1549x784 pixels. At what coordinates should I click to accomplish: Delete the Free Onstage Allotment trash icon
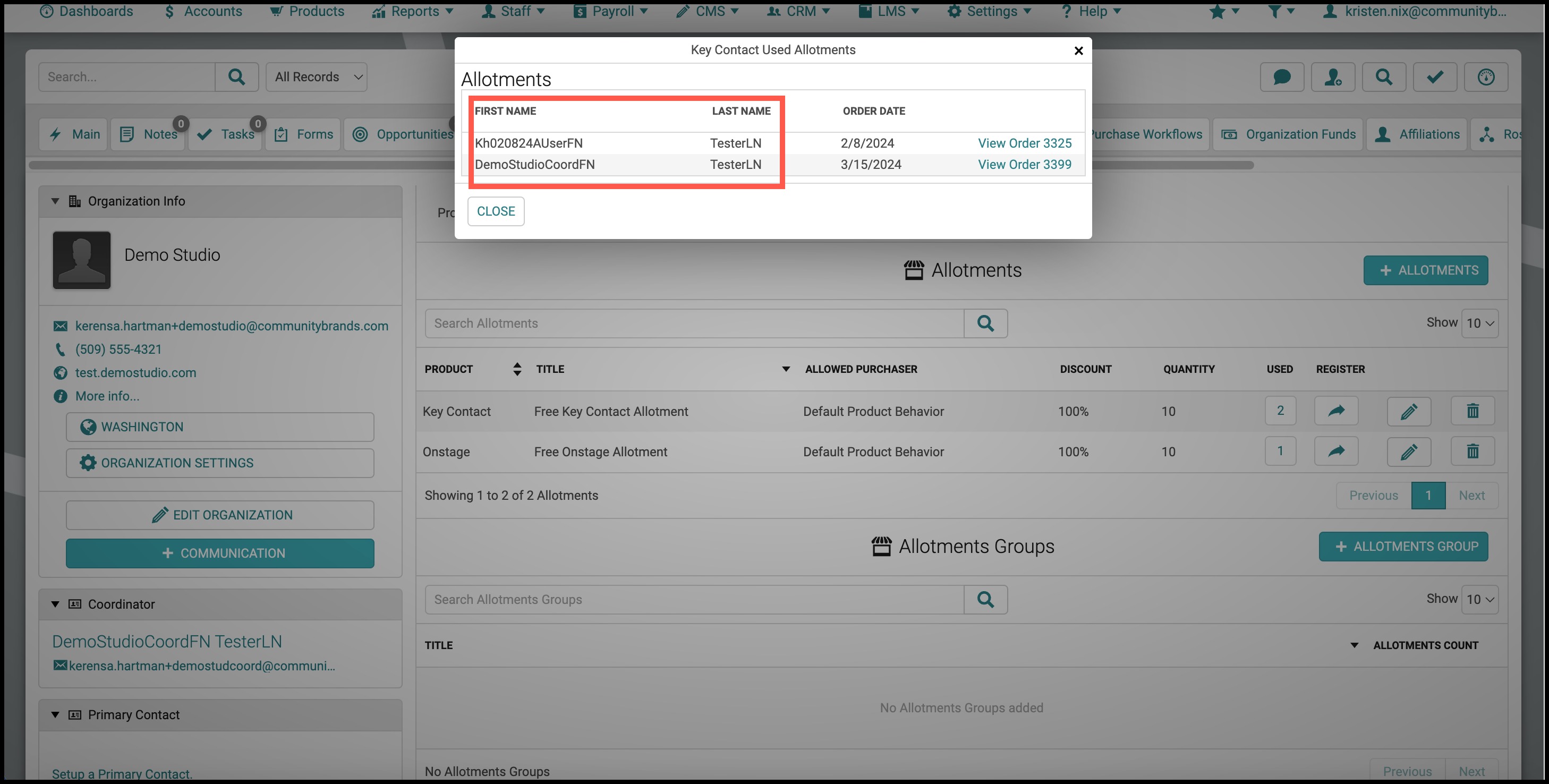click(1473, 451)
